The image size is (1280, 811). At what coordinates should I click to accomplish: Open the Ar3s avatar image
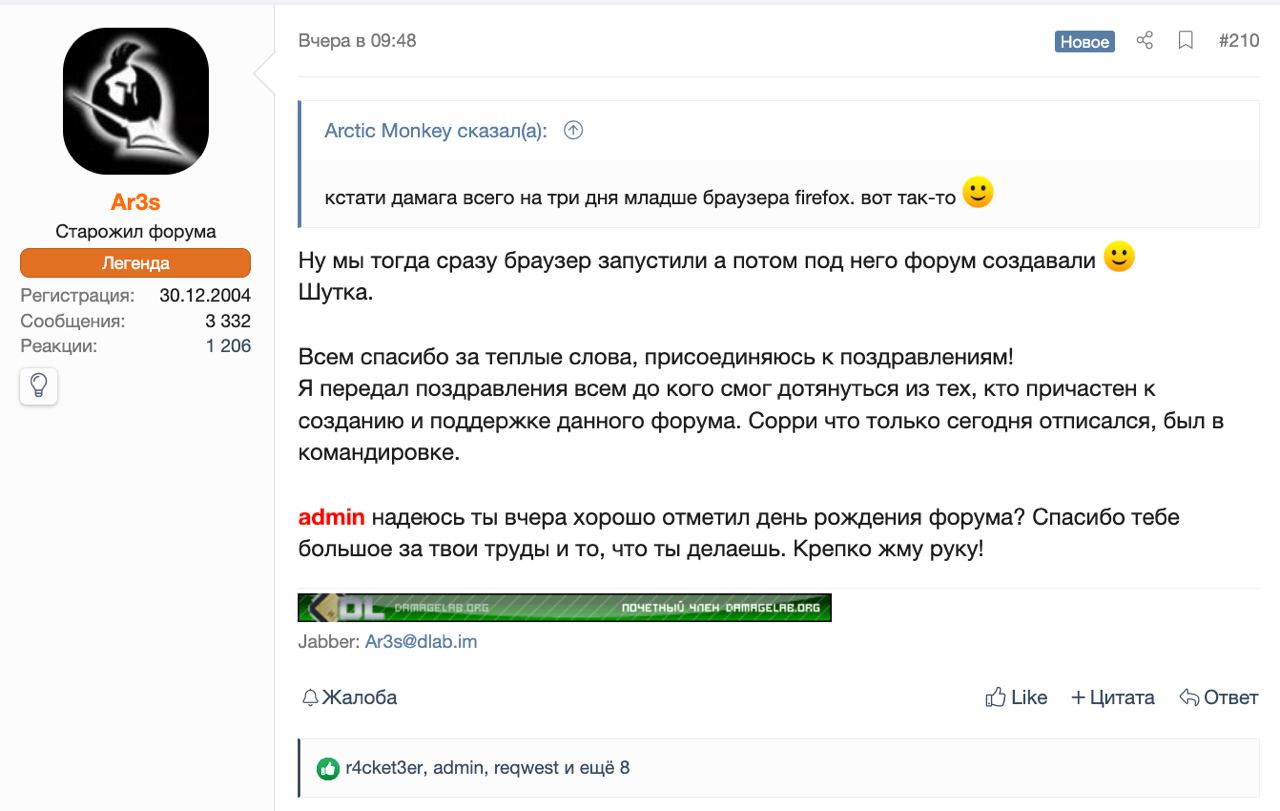click(136, 101)
